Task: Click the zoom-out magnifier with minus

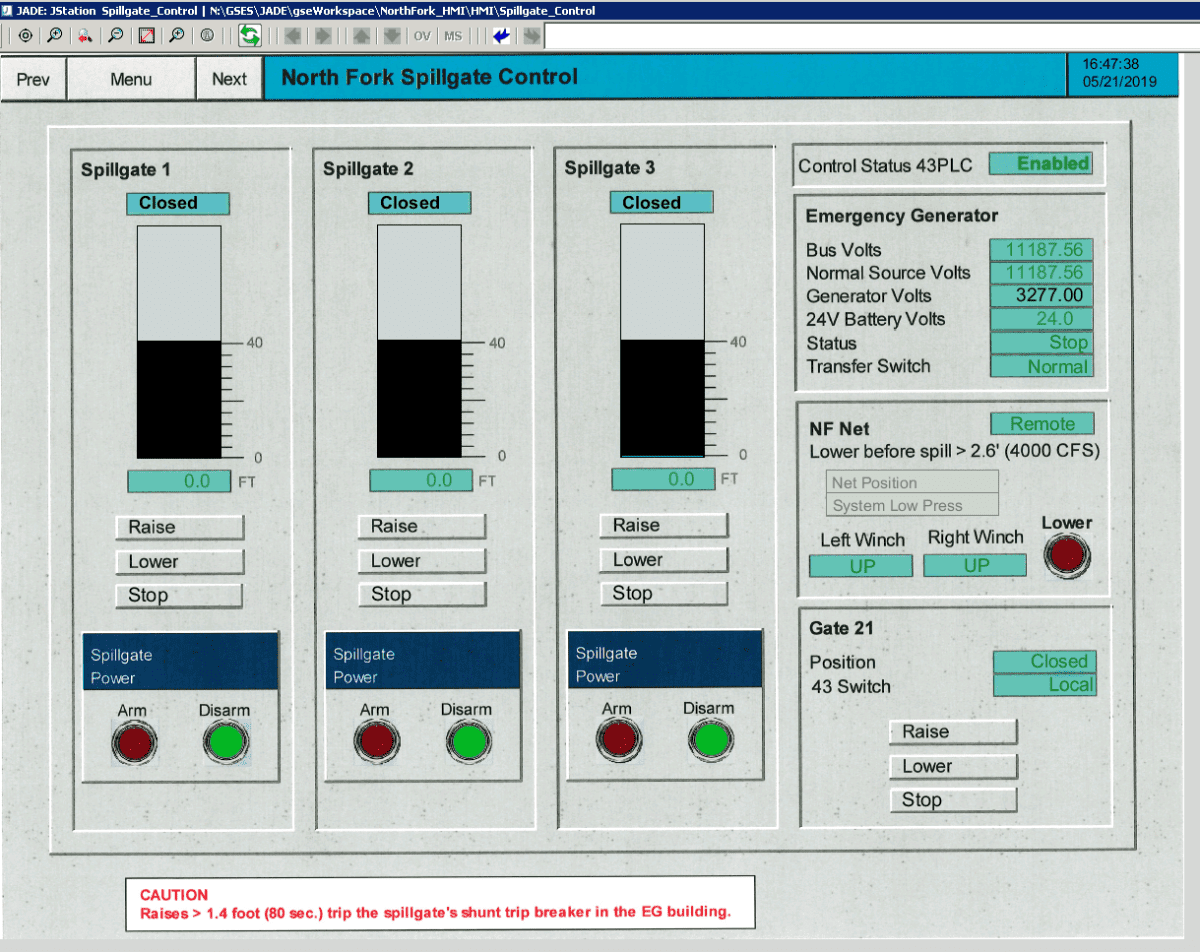Action: click(x=116, y=35)
